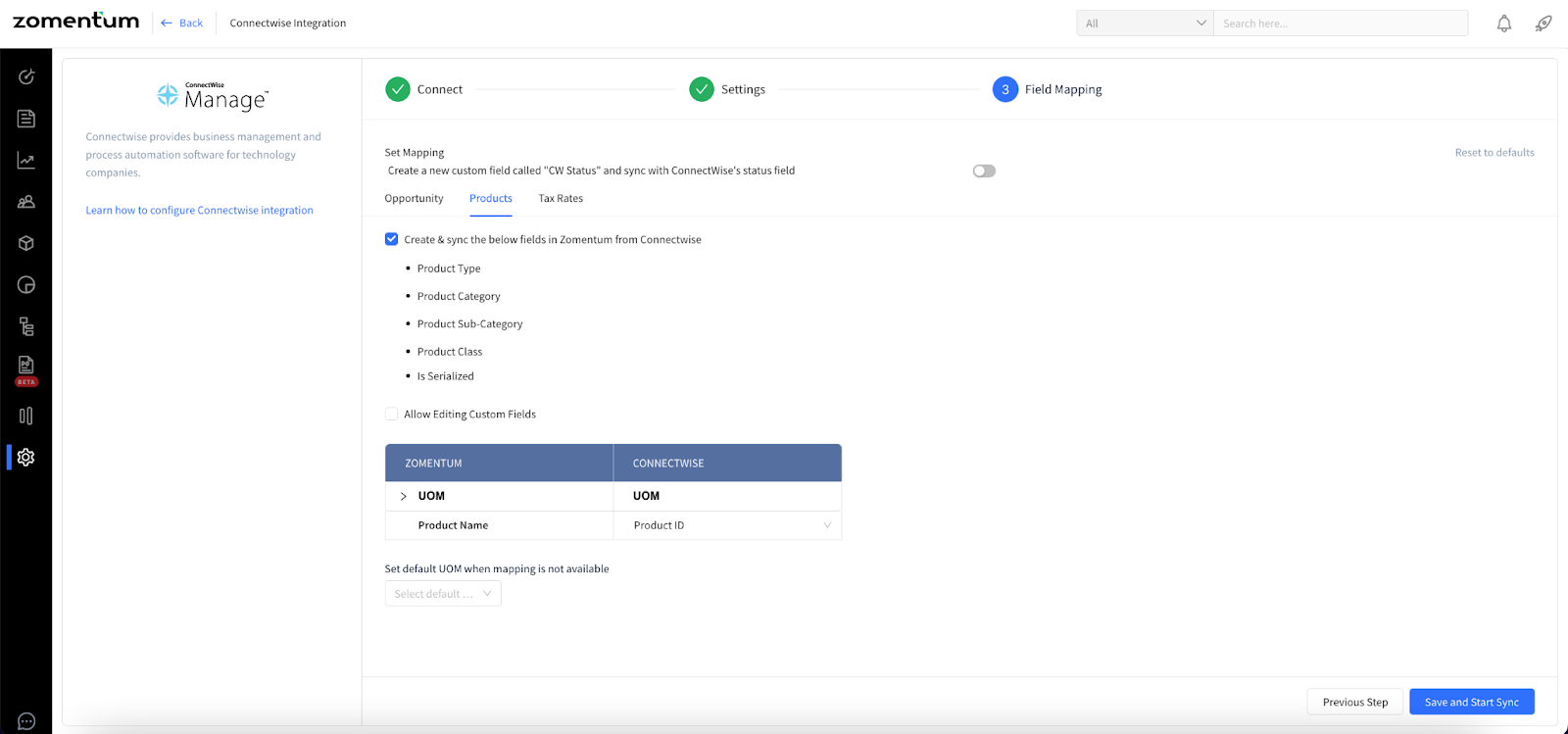Click the Product Type bullet item
This screenshot has height=734, width=1568.
click(449, 269)
